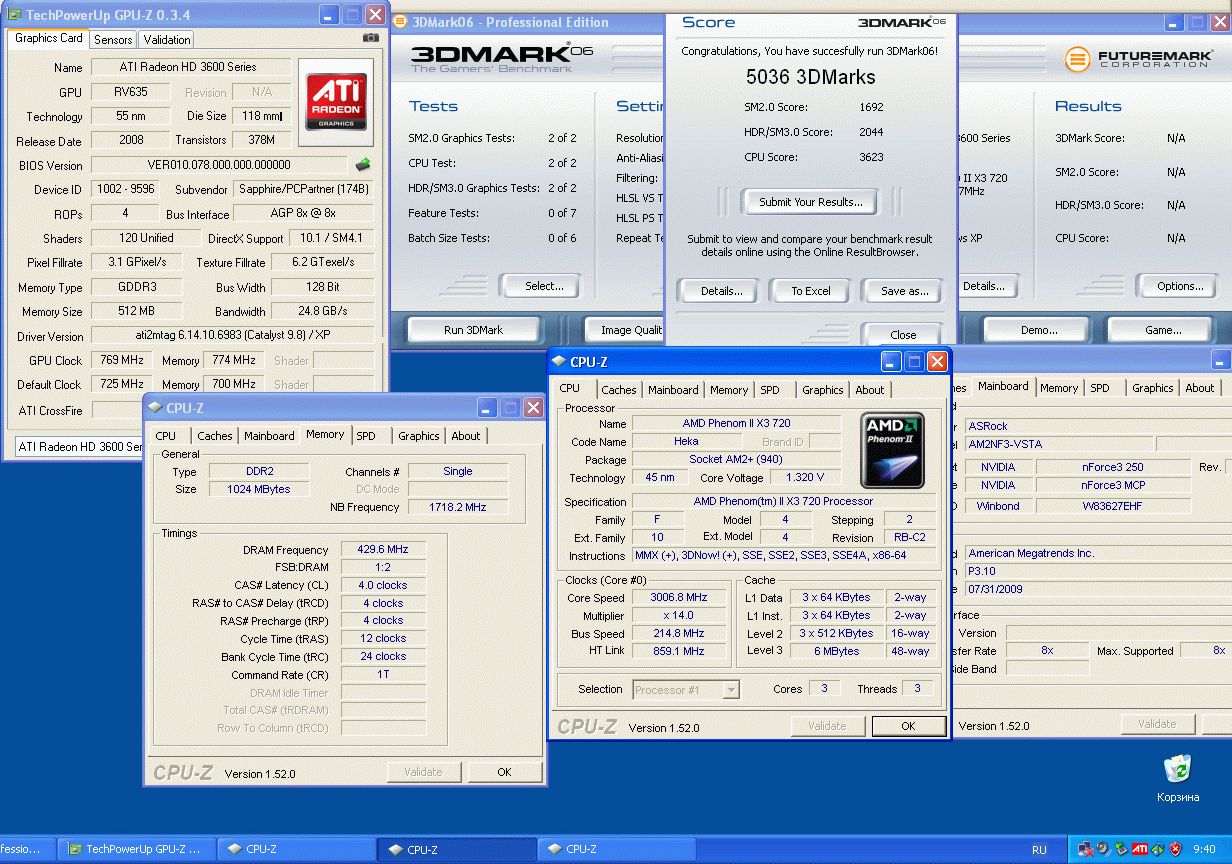Click the Futuremark Corporation logo
Screen dimensions: 1232x864
[x=1140, y=59]
